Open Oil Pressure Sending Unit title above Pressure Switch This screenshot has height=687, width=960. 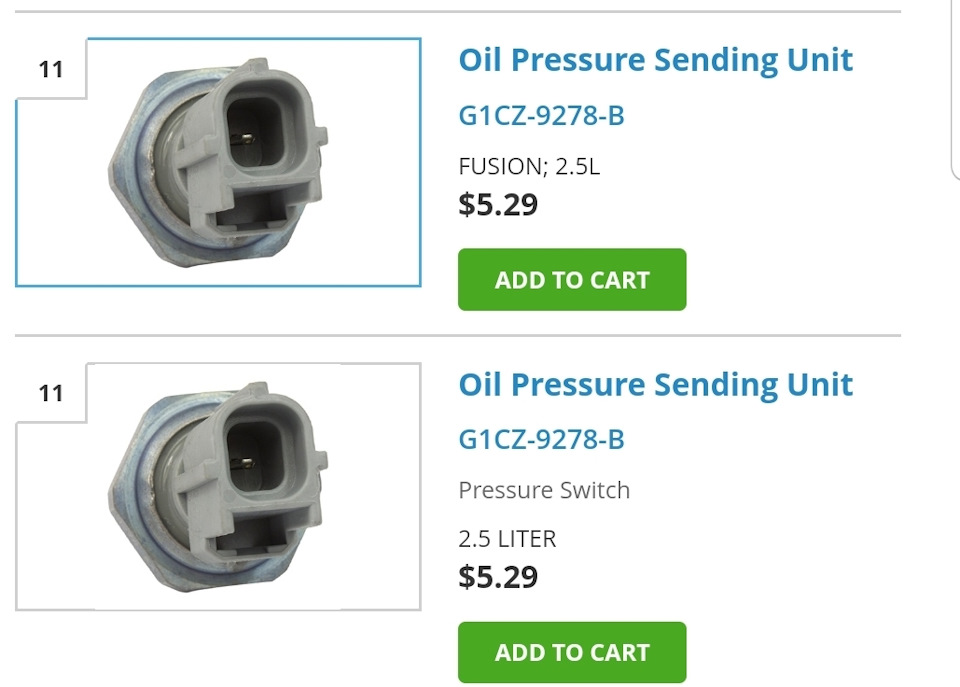click(x=655, y=385)
